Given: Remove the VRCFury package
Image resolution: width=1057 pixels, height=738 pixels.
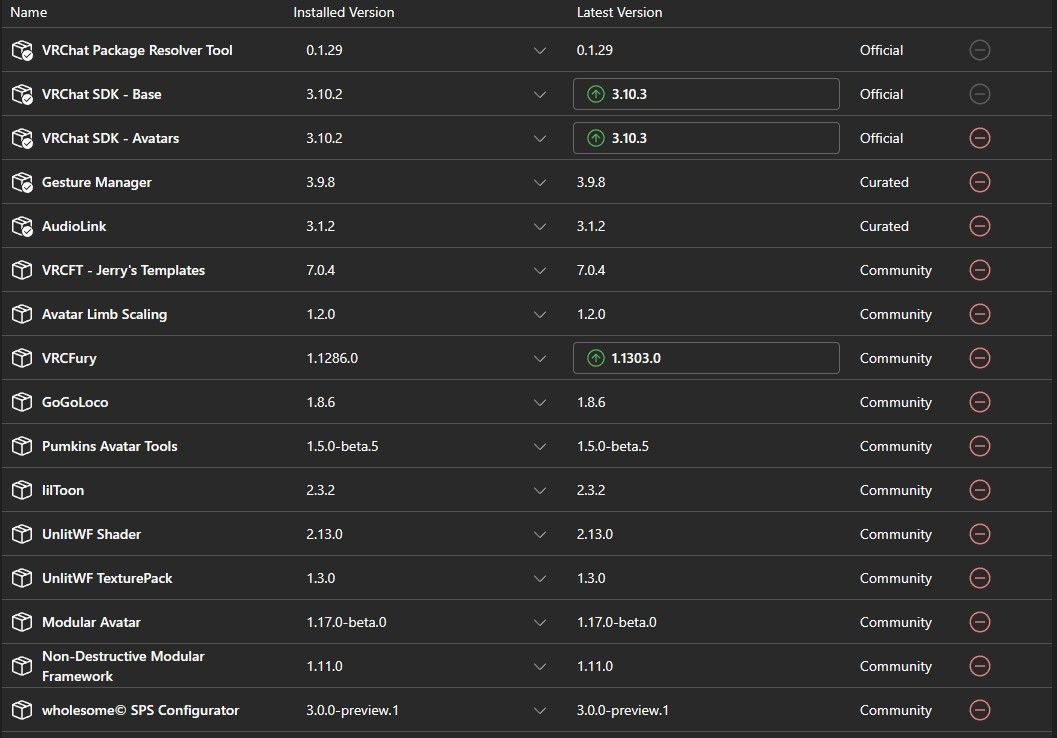Looking at the screenshot, I should click(979, 358).
